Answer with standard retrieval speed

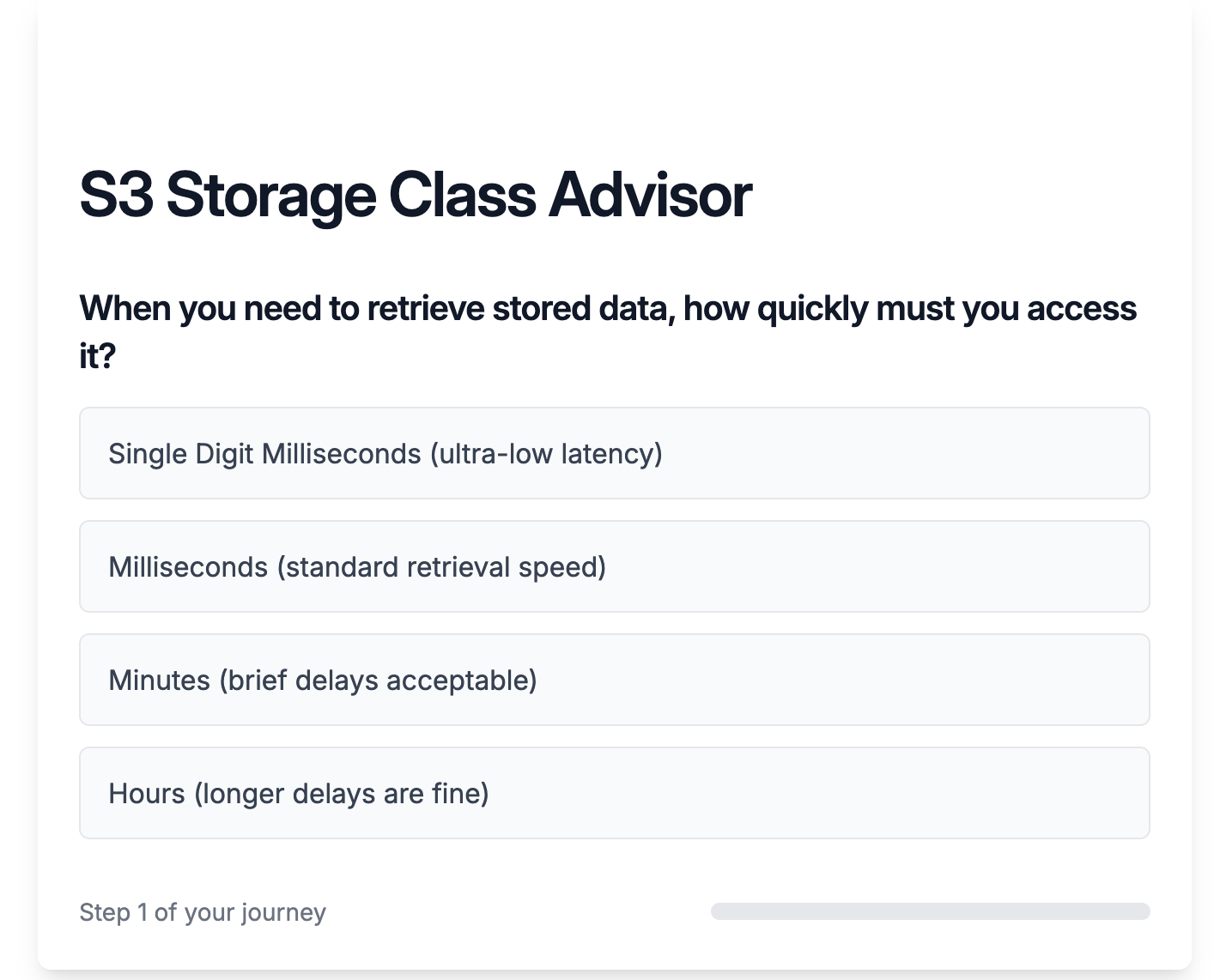[x=615, y=566]
